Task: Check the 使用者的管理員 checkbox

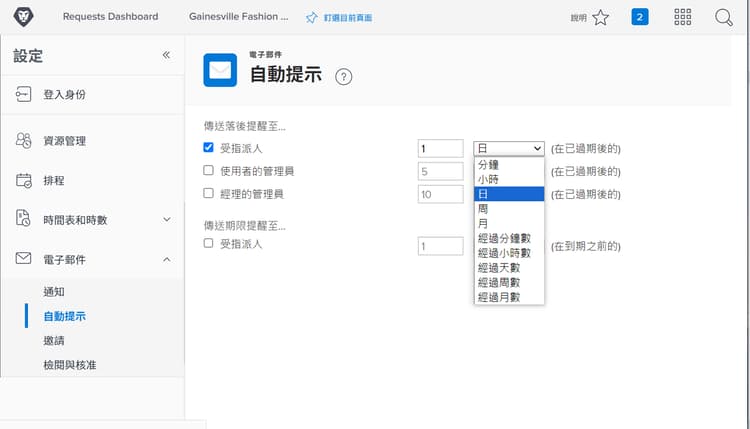Action: click(208, 170)
